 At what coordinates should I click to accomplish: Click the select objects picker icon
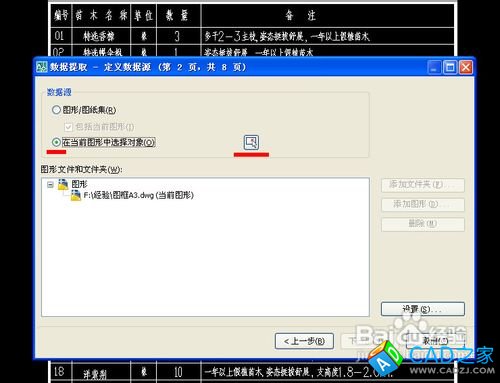tap(251, 142)
